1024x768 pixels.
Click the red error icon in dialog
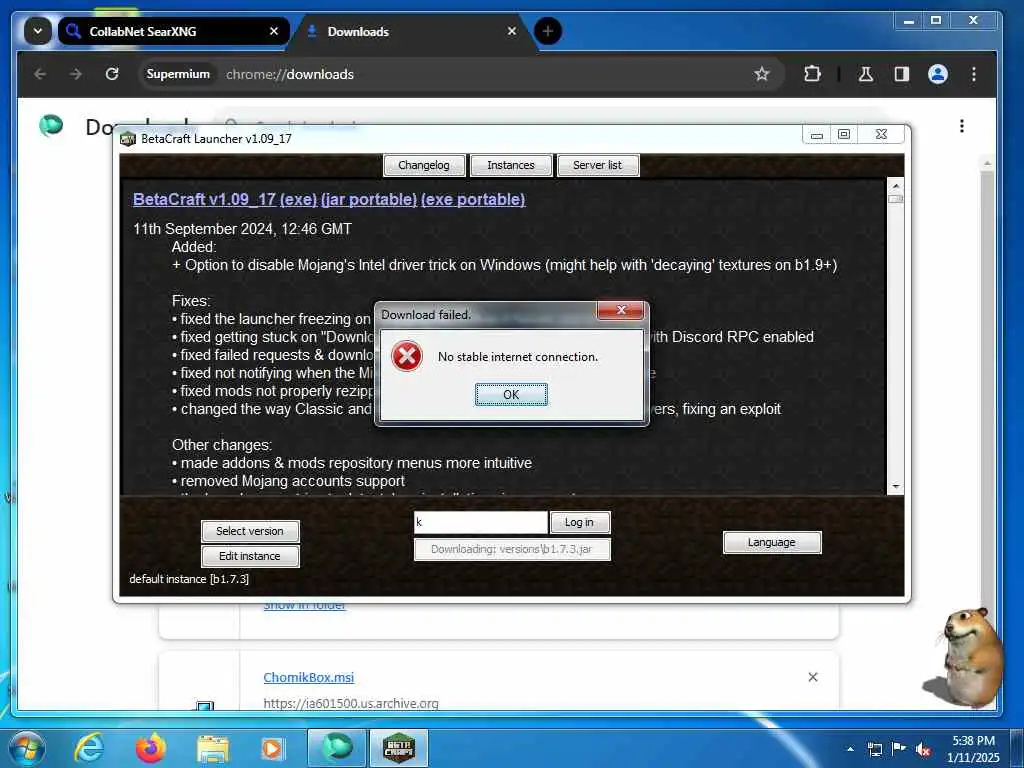point(406,357)
